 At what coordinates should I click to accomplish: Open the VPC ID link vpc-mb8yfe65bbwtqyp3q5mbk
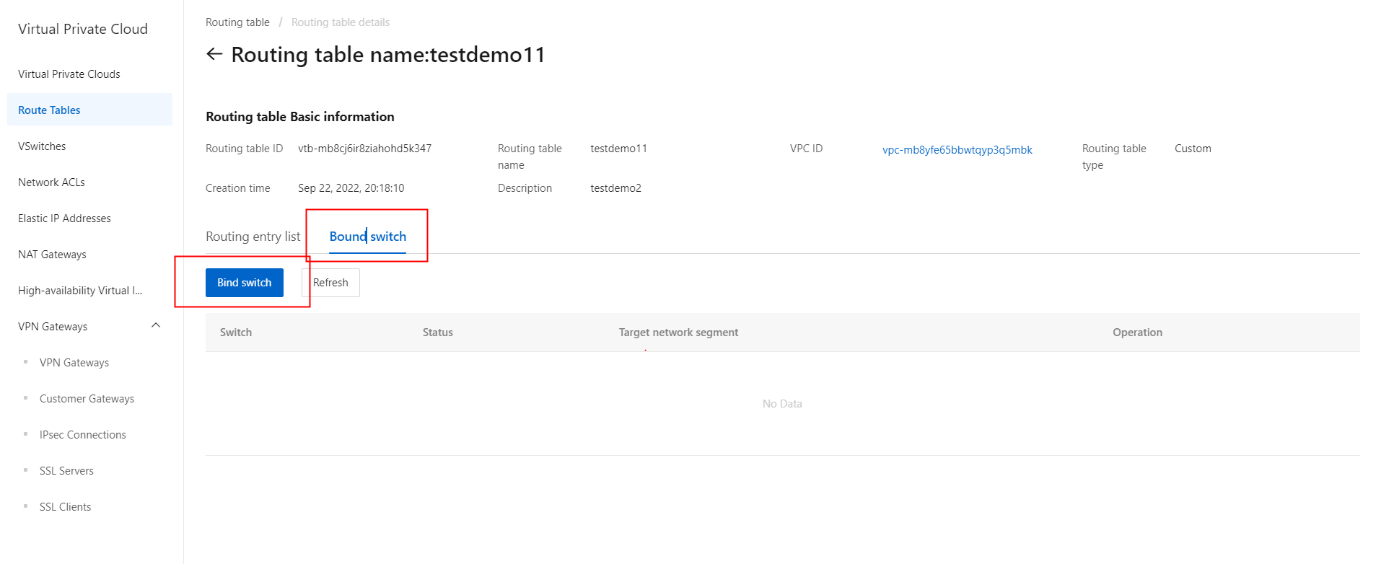(x=957, y=150)
